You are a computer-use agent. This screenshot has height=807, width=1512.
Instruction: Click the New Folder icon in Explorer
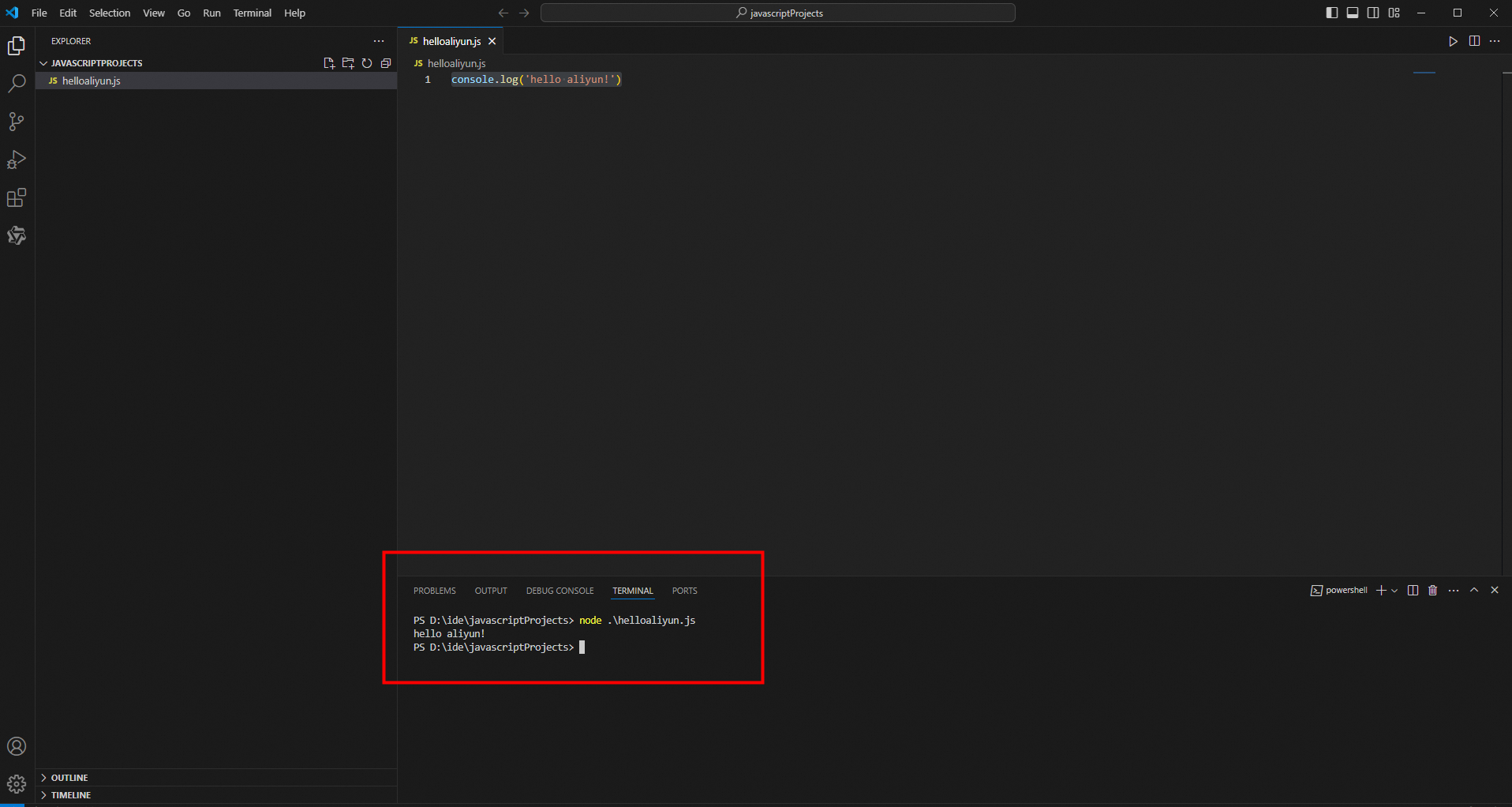[x=348, y=63]
